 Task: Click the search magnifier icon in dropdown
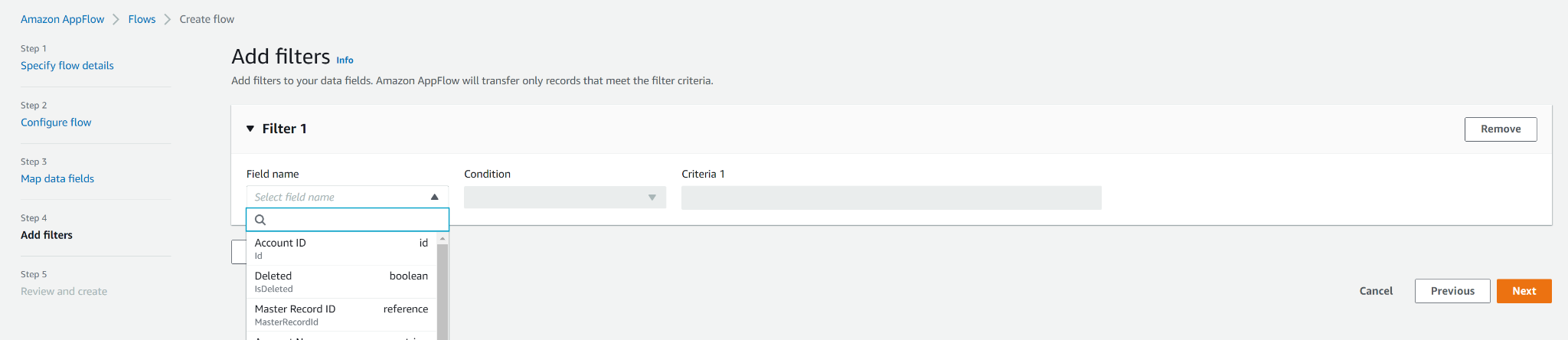click(260, 220)
